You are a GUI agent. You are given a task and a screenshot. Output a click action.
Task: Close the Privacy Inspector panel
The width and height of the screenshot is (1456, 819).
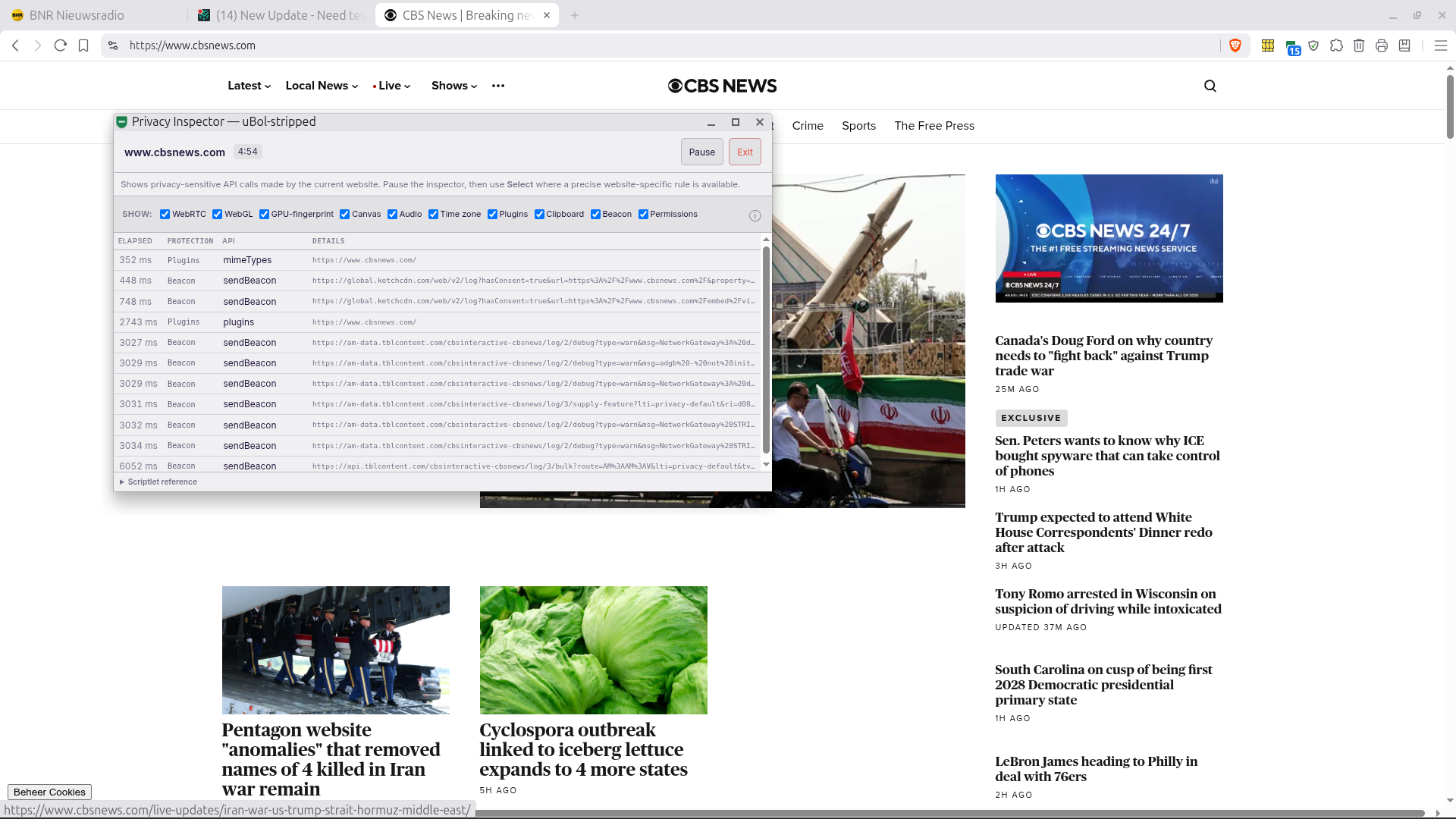tap(760, 122)
